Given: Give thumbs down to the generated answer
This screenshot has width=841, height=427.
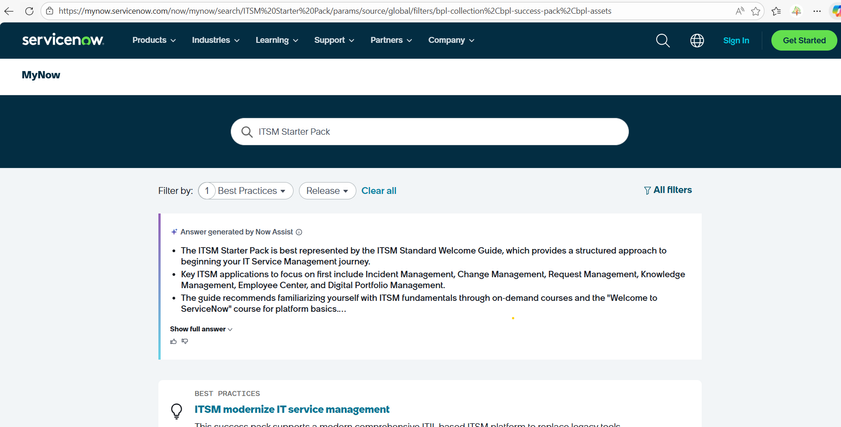Looking at the screenshot, I should (x=185, y=341).
